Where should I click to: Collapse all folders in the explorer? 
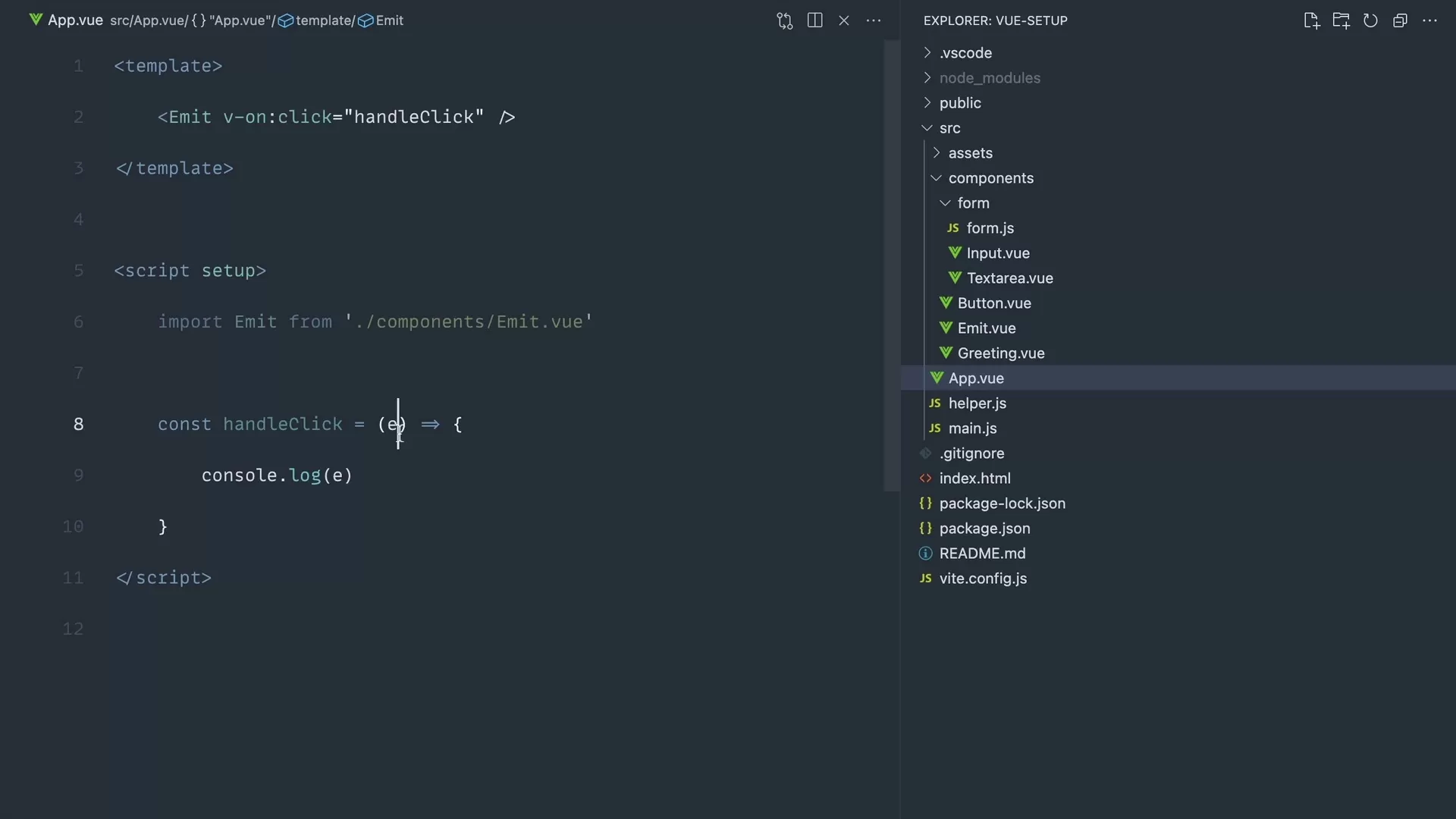point(1401,20)
